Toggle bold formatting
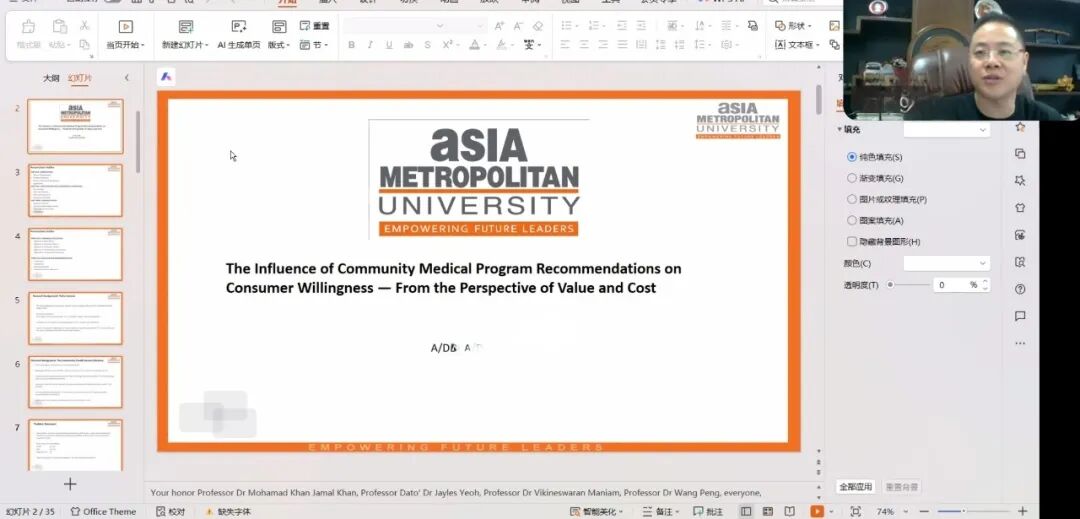The height and width of the screenshot is (519, 1080). tap(351, 45)
